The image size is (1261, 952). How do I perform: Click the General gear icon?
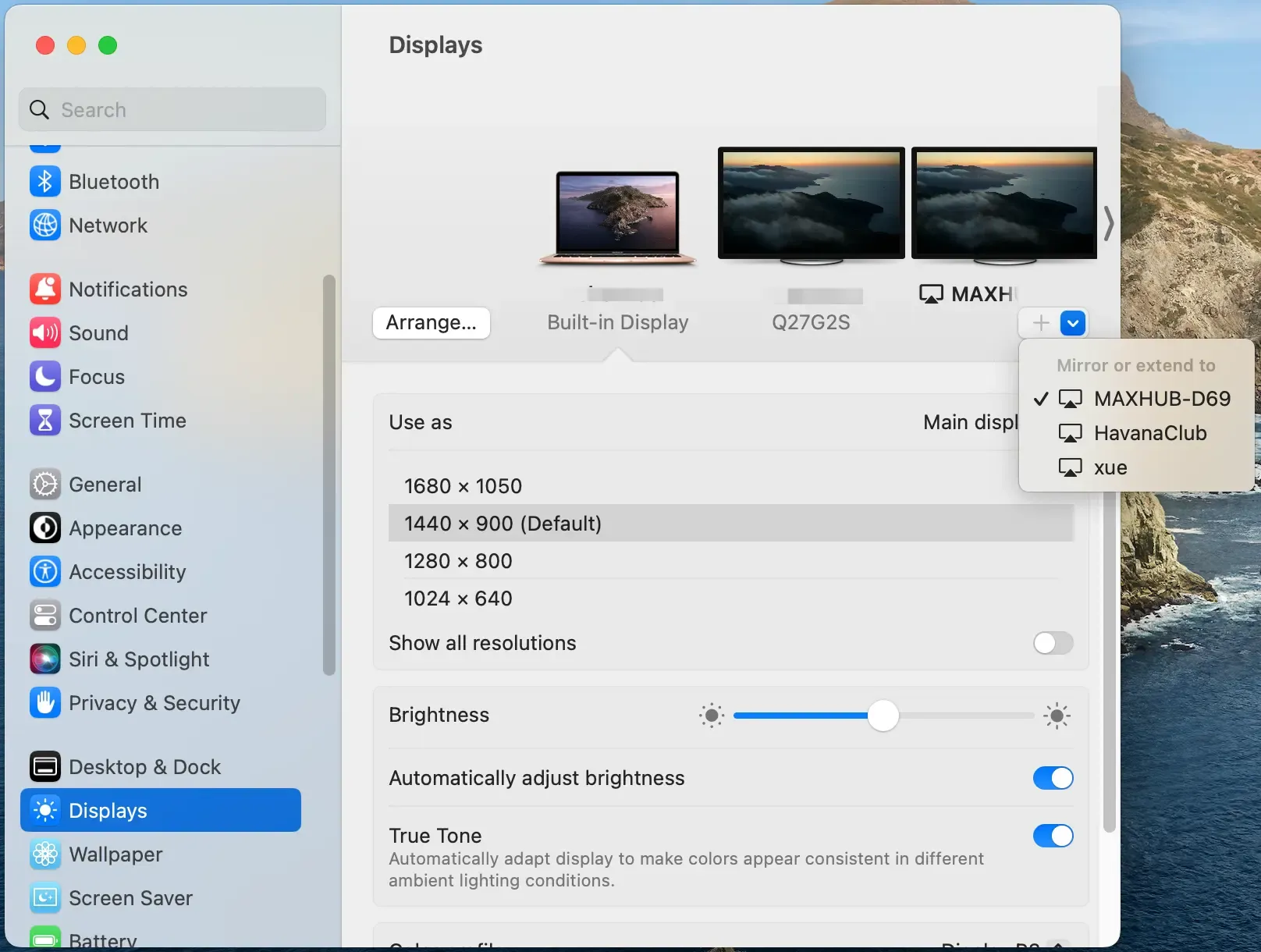pyautogui.click(x=45, y=485)
